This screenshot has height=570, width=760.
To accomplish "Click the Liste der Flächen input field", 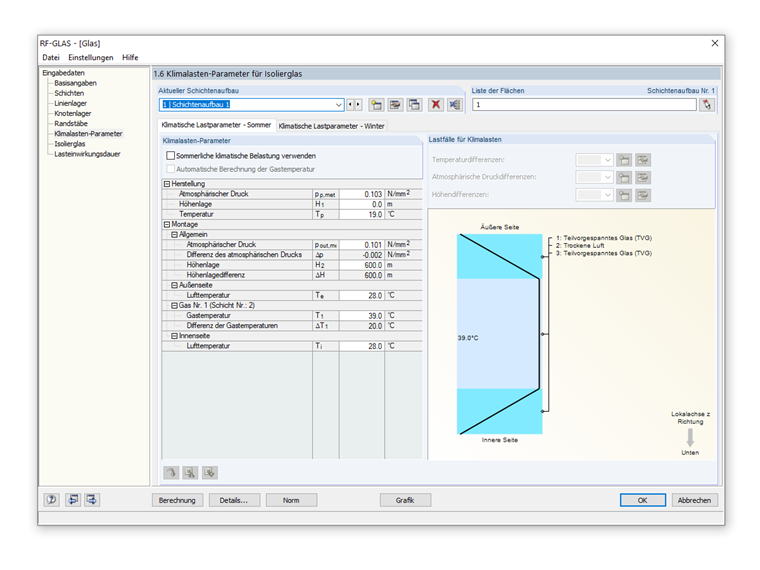I will (x=584, y=105).
